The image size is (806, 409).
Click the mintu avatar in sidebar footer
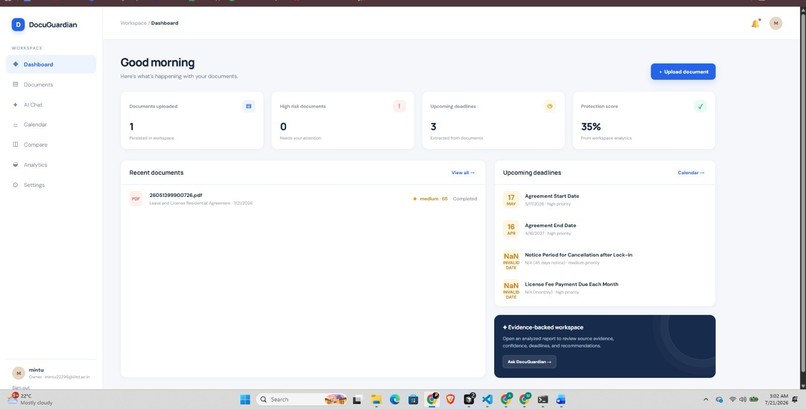point(19,373)
